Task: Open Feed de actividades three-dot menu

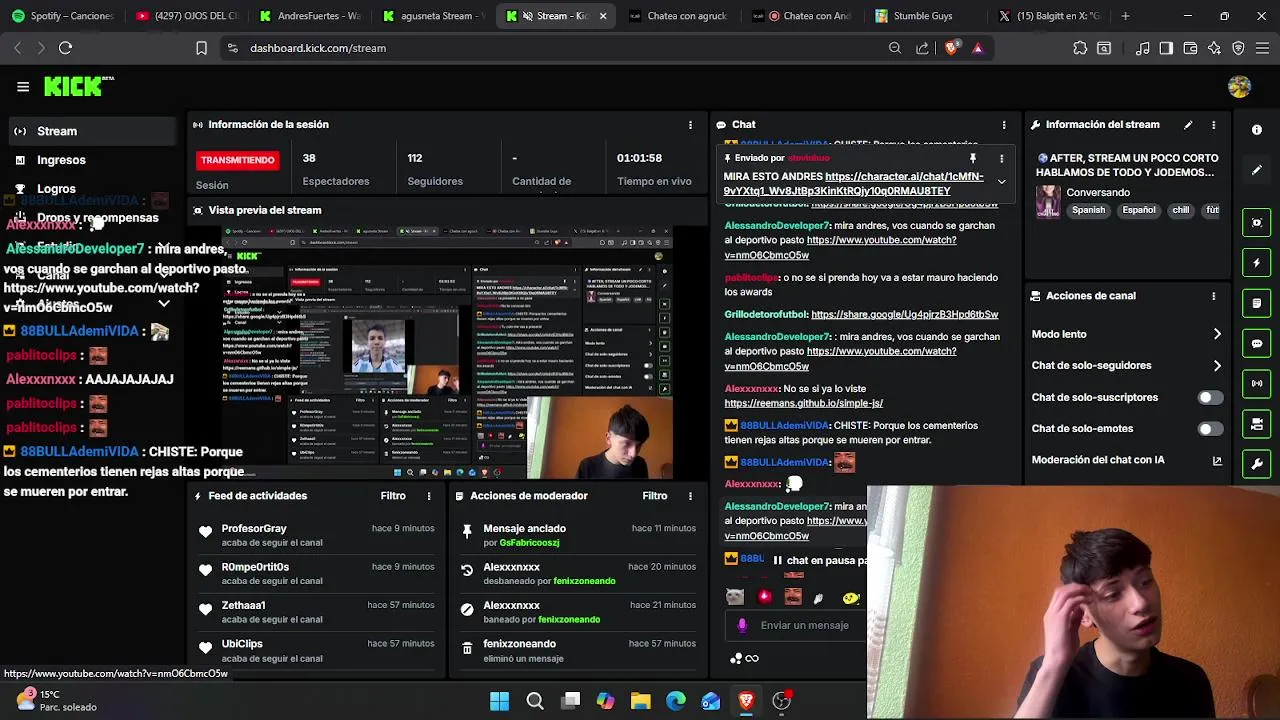Action: pyautogui.click(x=429, y=496)
